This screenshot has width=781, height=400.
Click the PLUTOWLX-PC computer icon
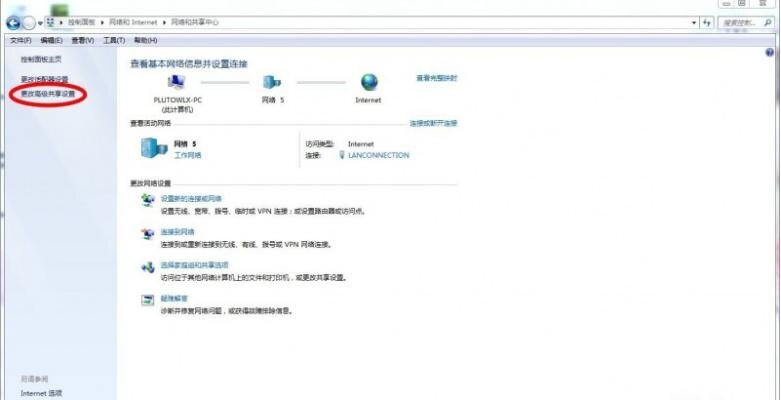(178, 82)
